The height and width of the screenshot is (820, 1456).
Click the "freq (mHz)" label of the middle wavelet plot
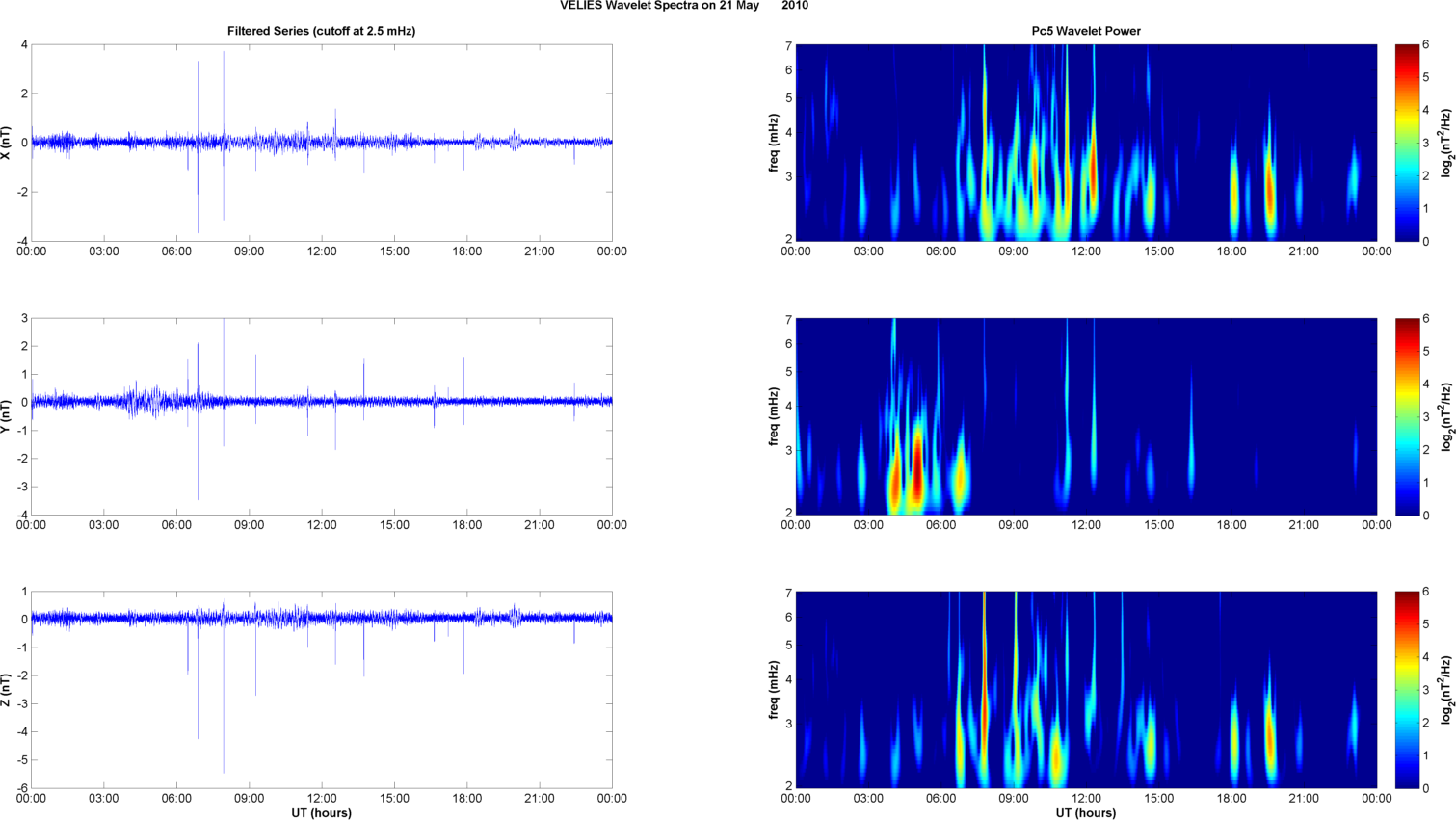pos(774,416)
